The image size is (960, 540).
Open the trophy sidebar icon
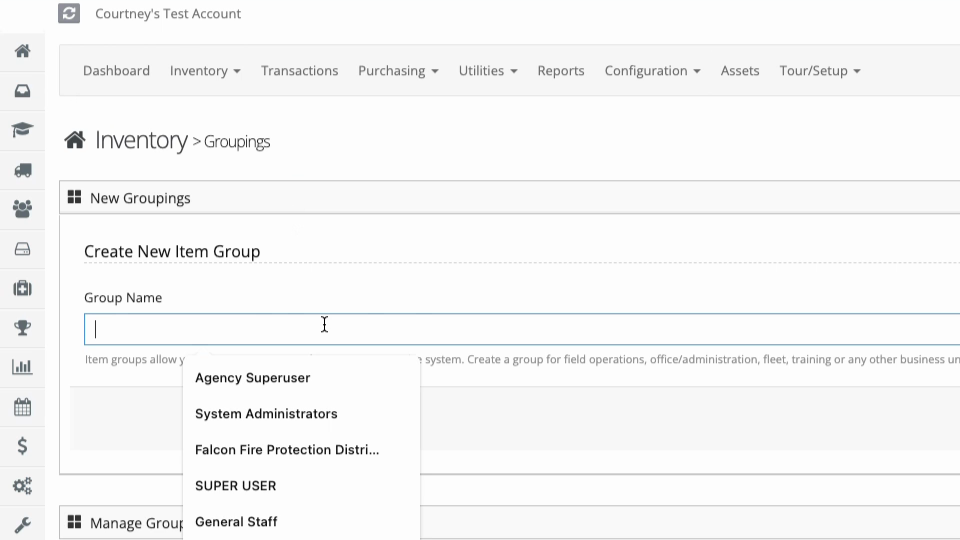[23, 328]
